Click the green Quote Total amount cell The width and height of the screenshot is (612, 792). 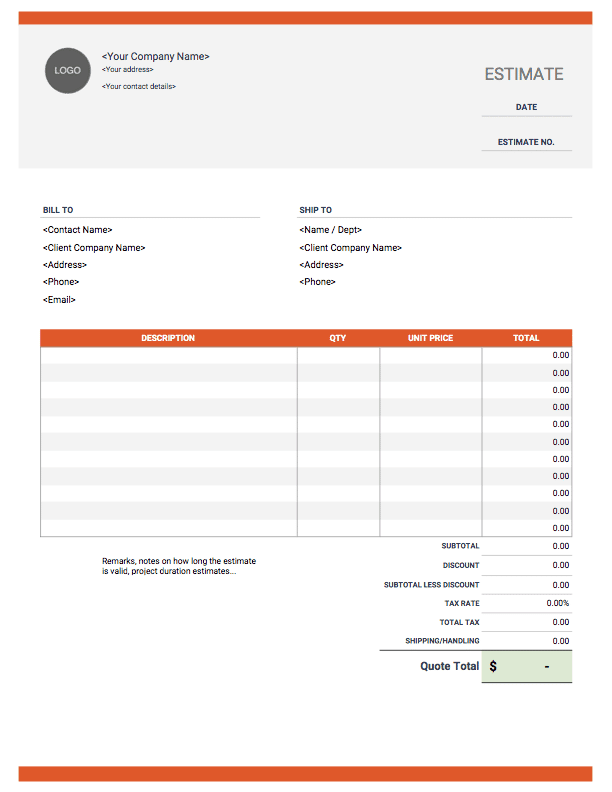pyautogui.click(x=527, y=666)
